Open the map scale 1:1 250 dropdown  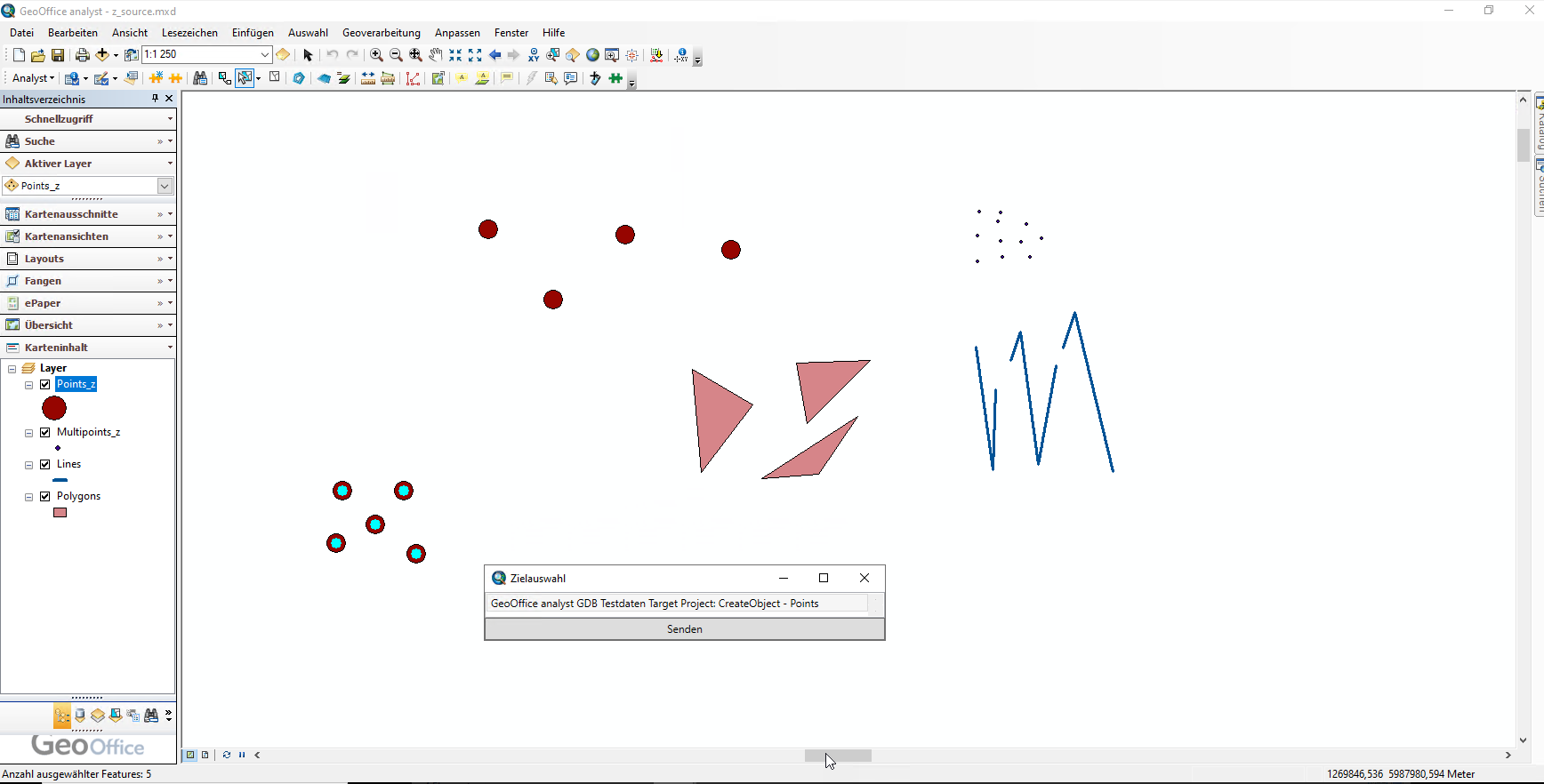(x=264, y=55)
